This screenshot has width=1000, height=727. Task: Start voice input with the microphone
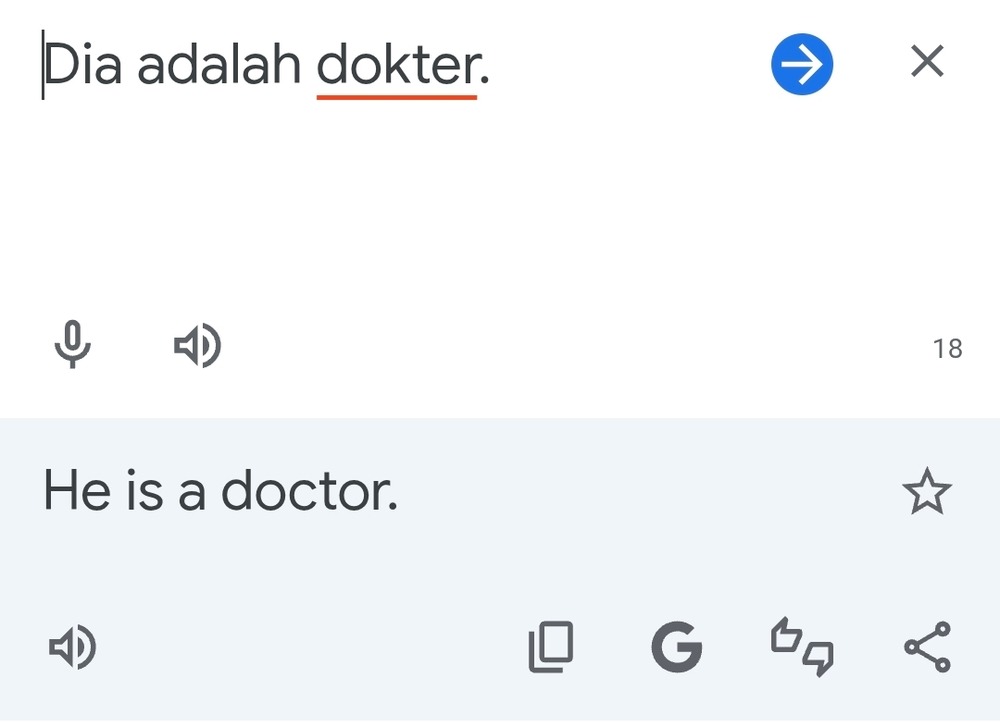point(72,346)
